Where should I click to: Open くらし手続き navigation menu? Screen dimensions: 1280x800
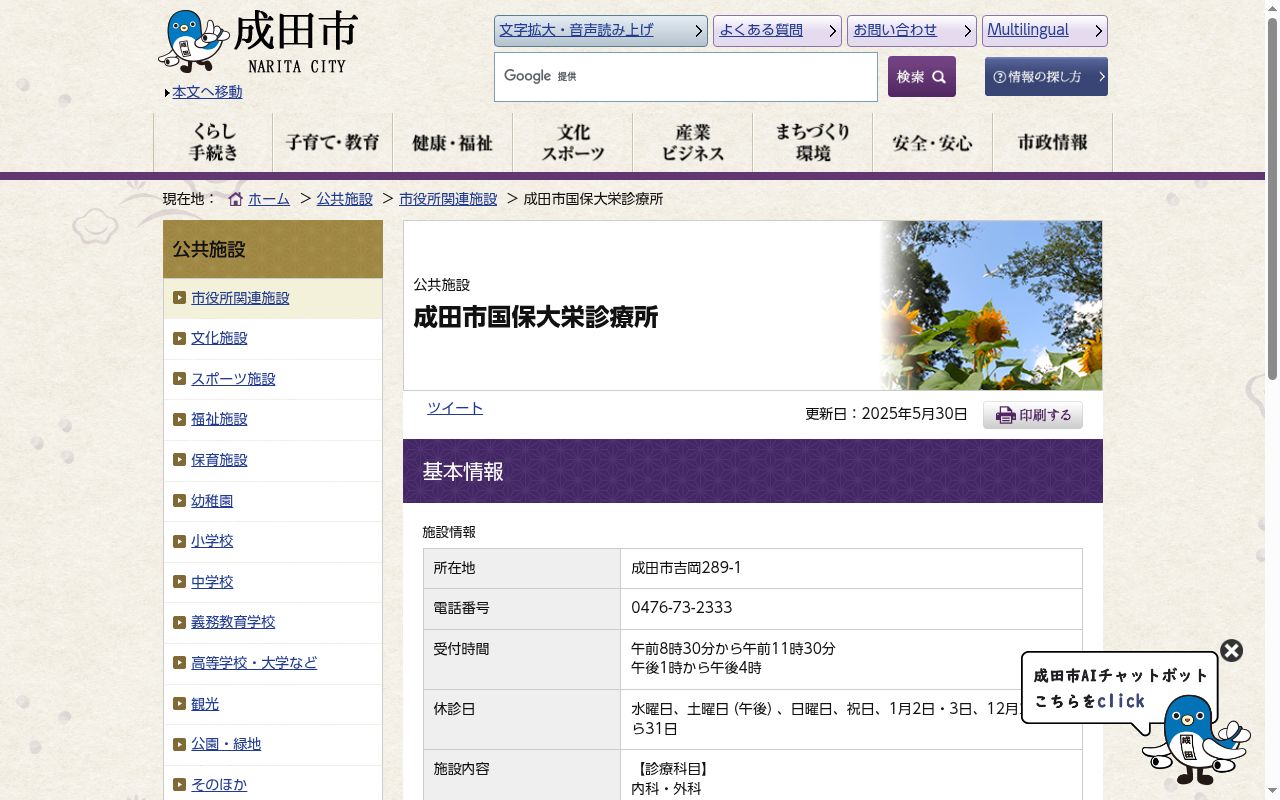[213, 142]
